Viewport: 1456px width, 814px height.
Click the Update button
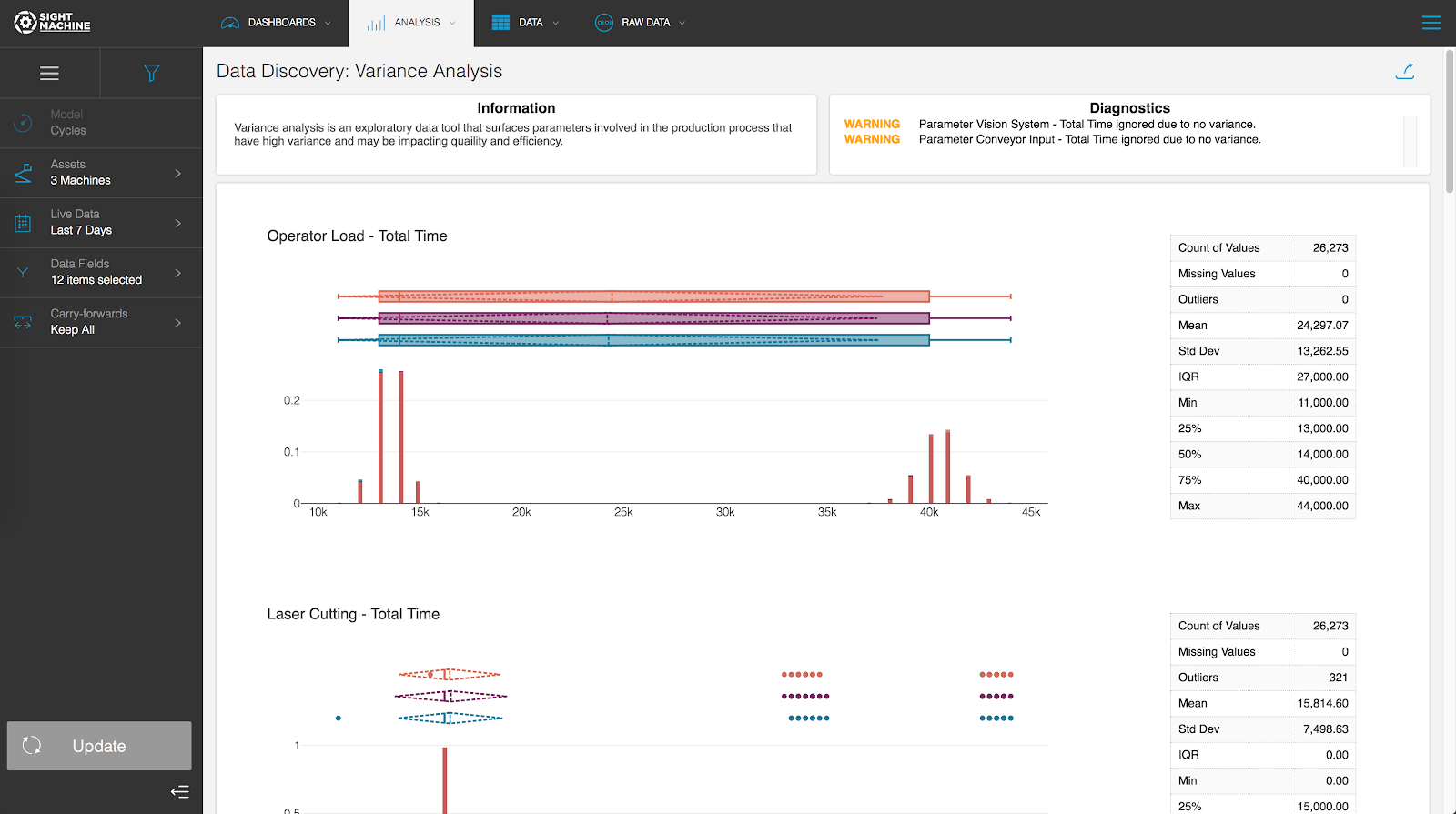(x=99, y=746)
